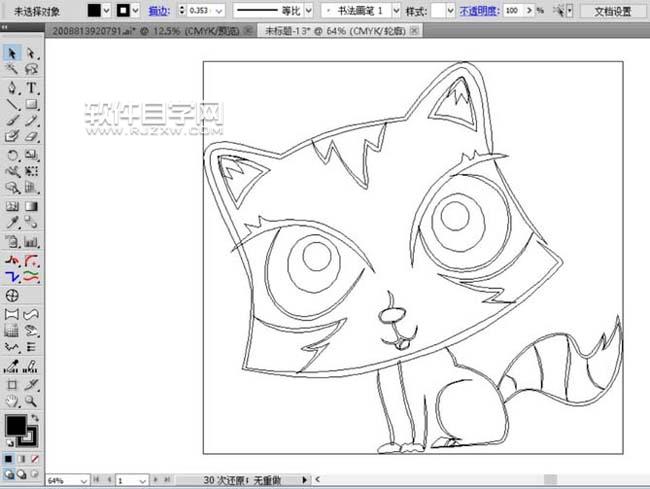Image resolution: width=650 pixels, height=489 pixels.
Task: Reset to default fill and stroke
Action: click(x=10, y=443)
